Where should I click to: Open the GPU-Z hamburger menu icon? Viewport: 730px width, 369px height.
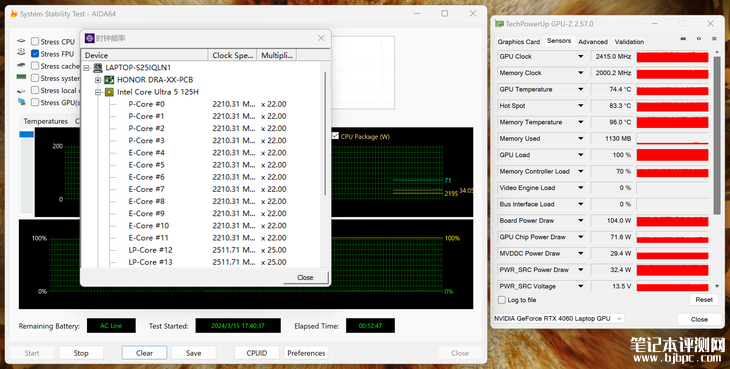[x=714, y=39]
